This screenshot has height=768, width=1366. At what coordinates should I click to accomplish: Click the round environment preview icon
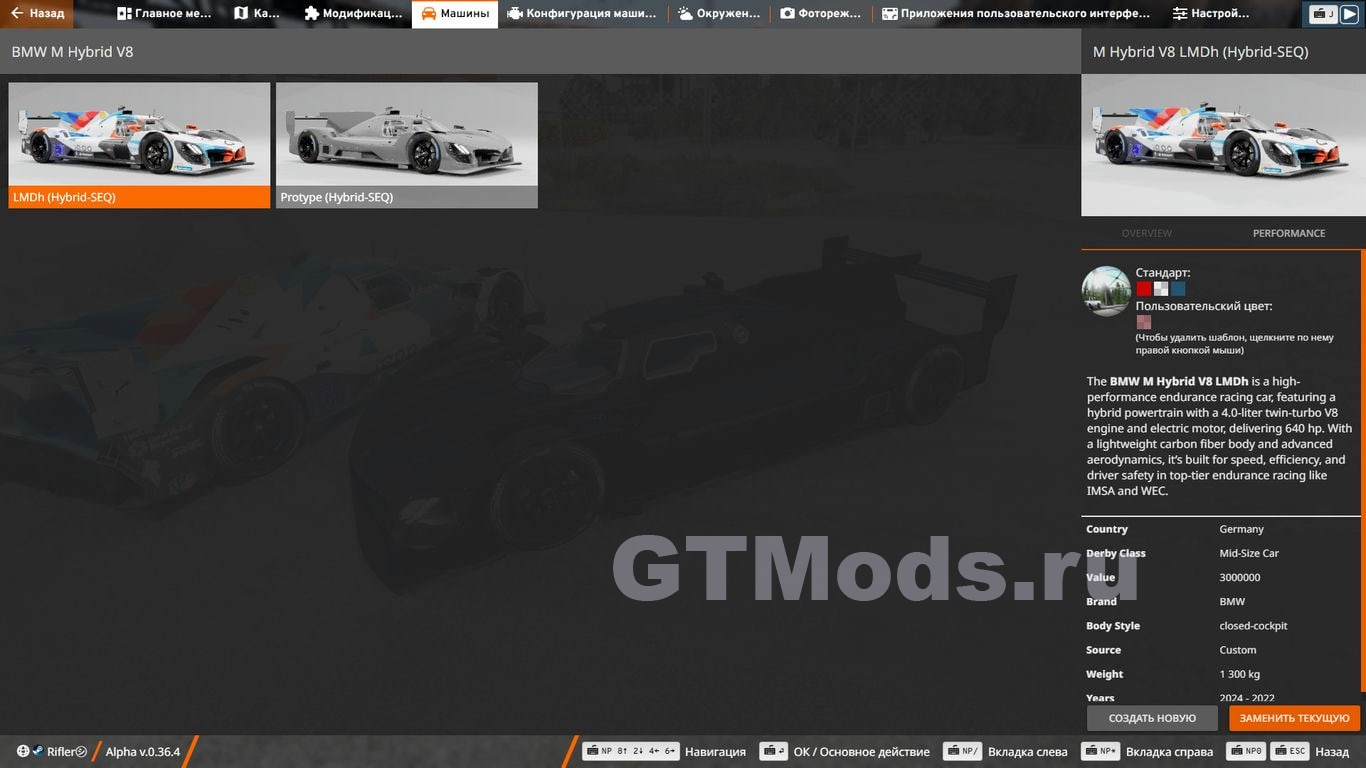[x=1106, y=291]
